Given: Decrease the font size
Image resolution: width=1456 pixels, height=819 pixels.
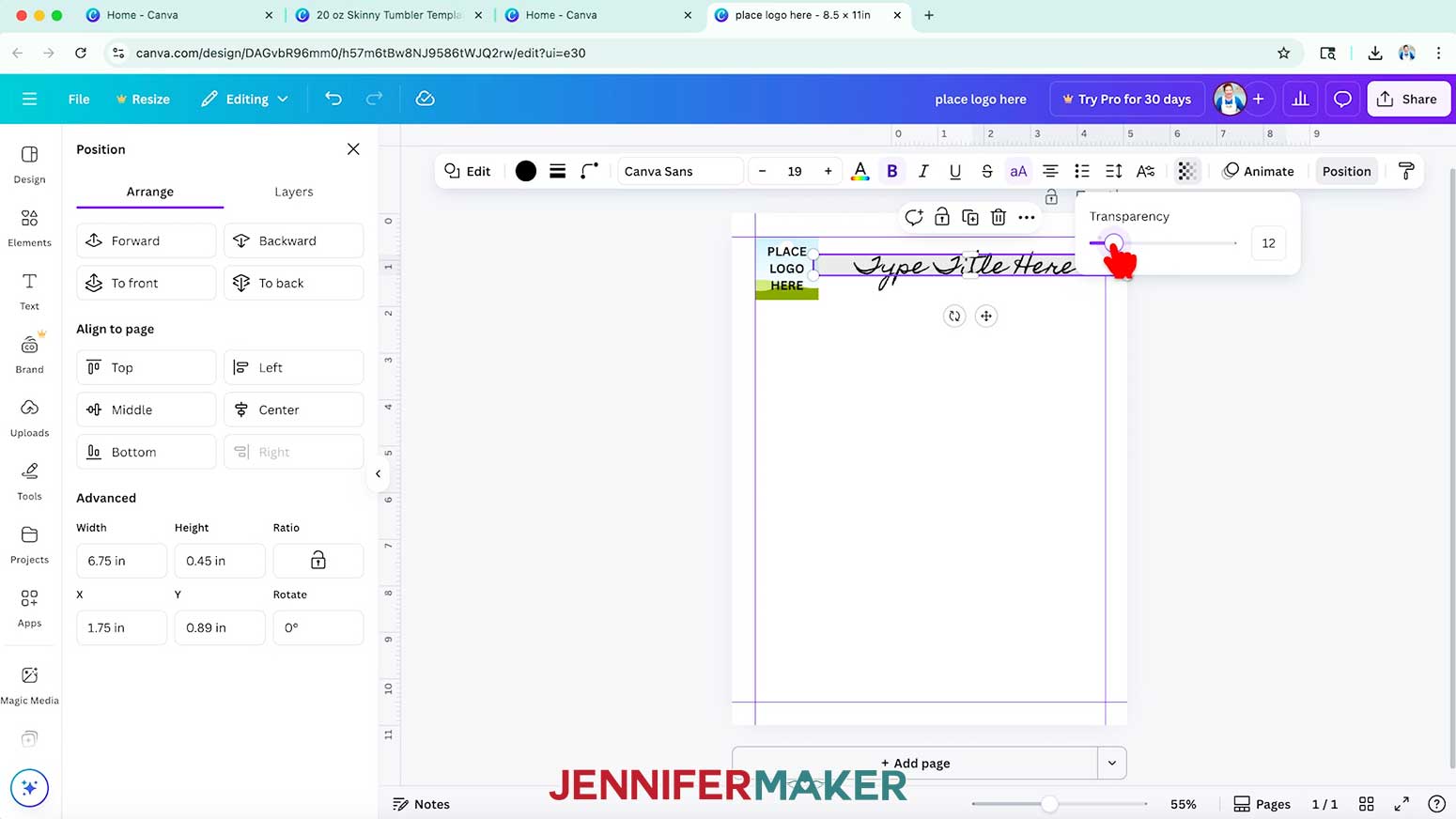Looking at the screenshot, I should tap(762, 171).
